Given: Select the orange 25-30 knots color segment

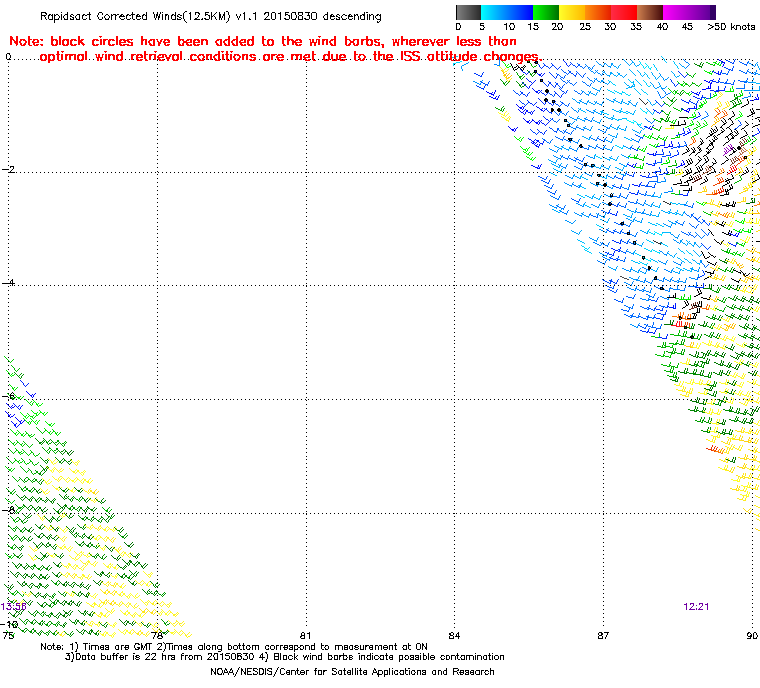Looking at the screenshot, I should pos(598,12).
